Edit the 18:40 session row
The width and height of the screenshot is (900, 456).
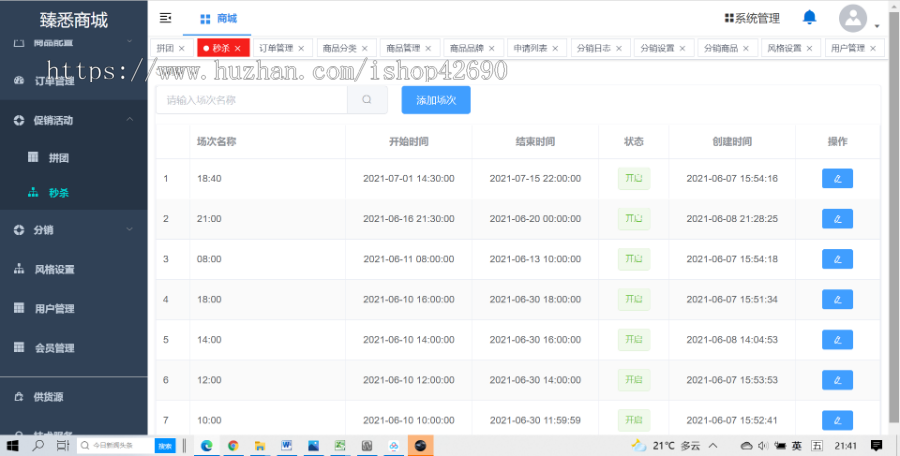pyautogui.click(x=837, y=179)
